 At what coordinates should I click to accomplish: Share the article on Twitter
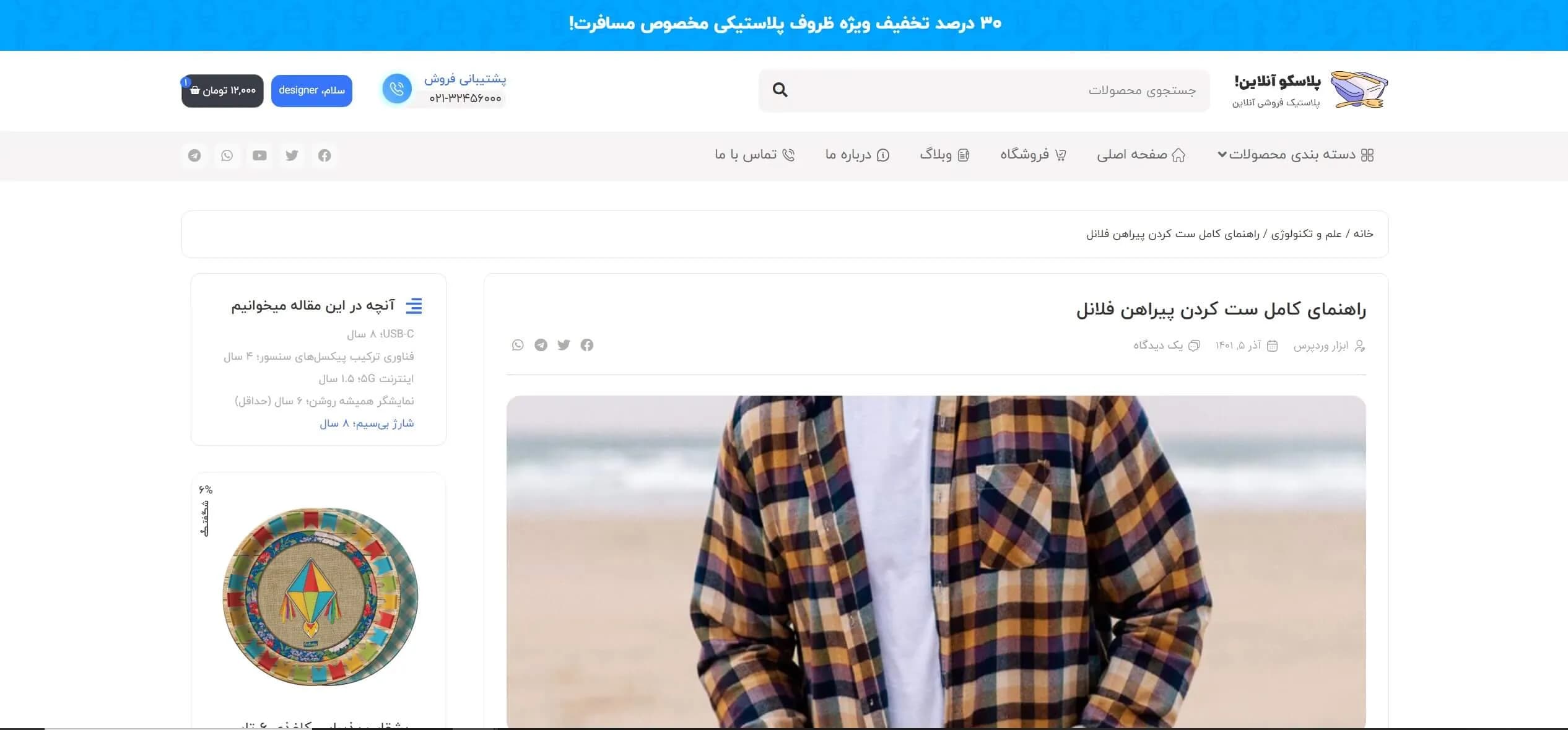[564, 345]
